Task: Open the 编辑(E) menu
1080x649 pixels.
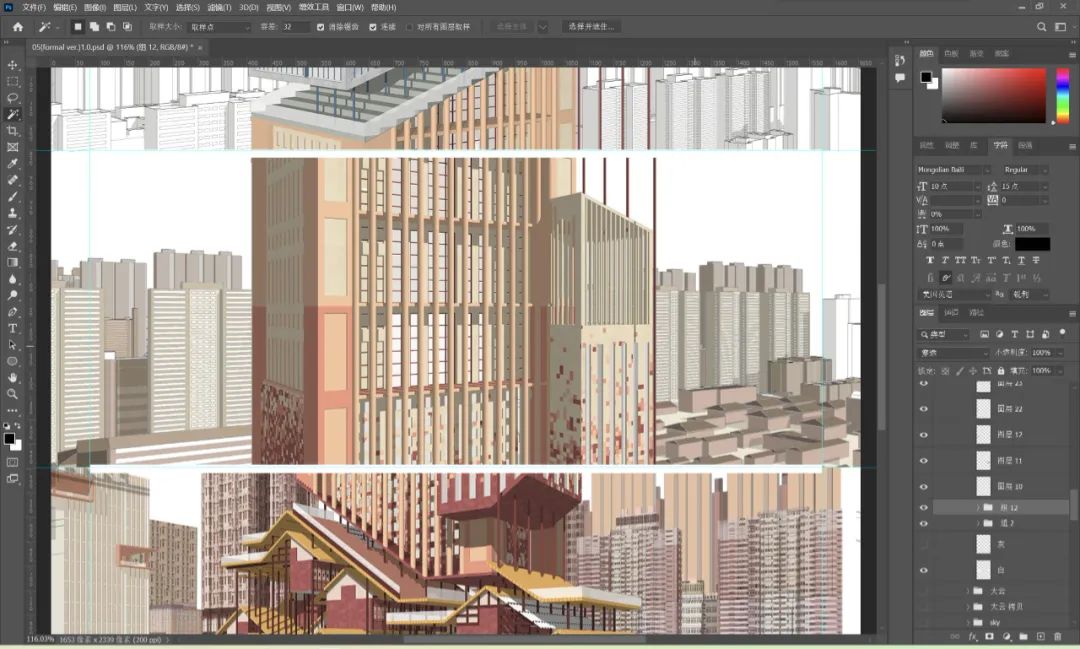Action: [x=65, y=8]
